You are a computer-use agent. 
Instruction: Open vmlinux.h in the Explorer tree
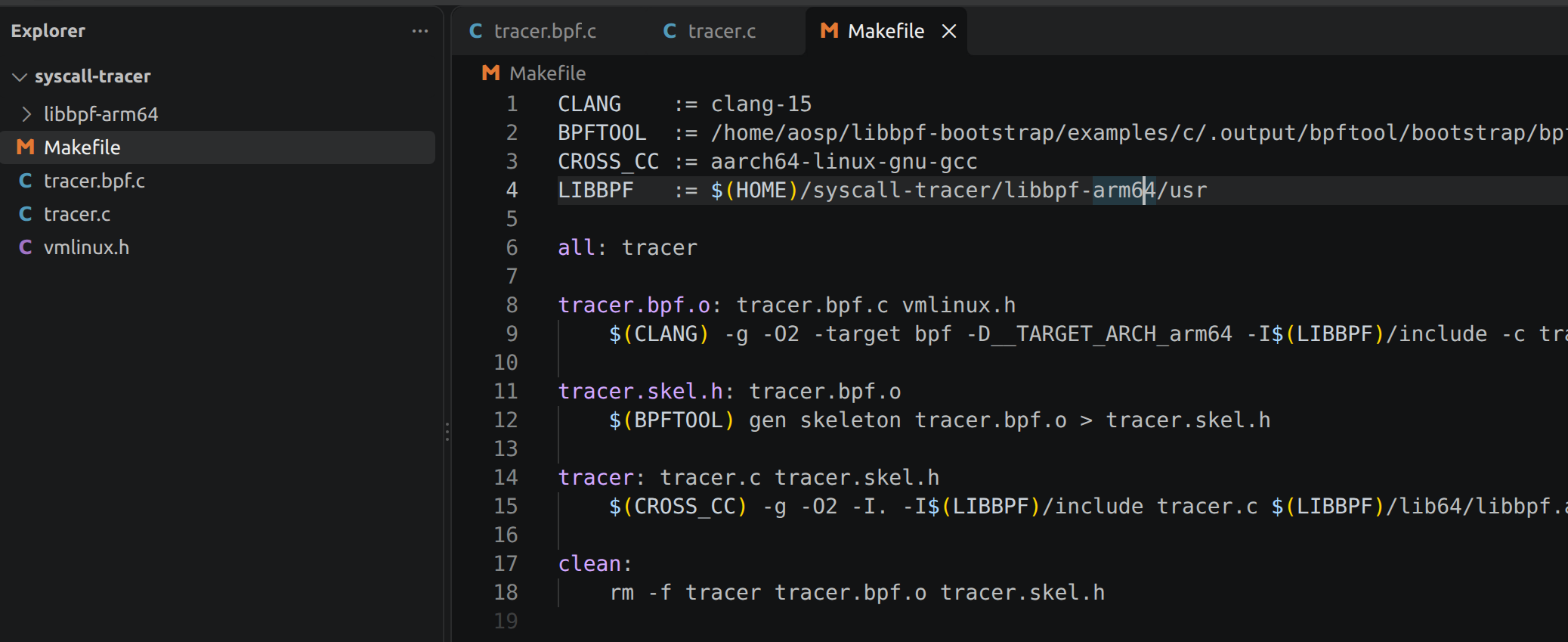tap(218, 247)
